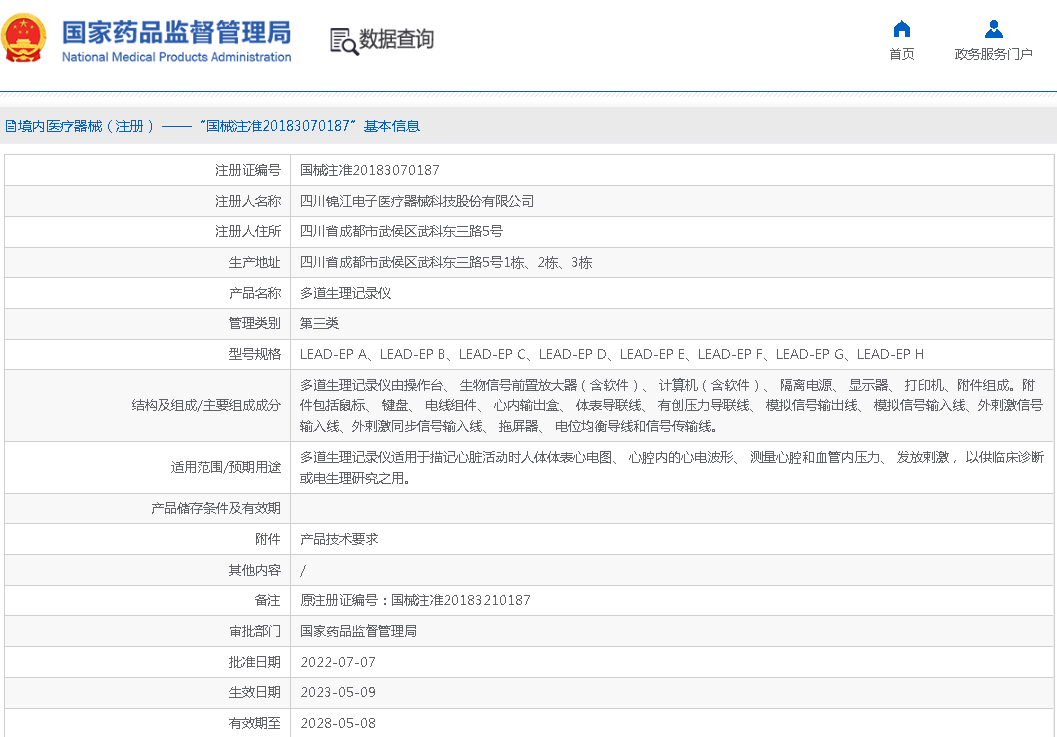Select the 第三类 management category cell

coord(320,324)
